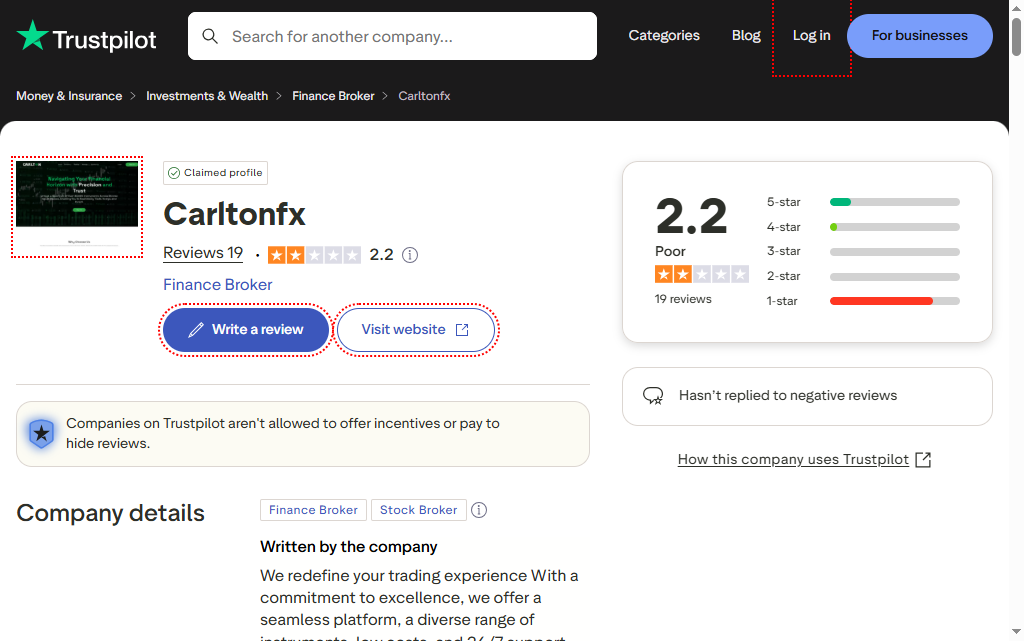Open the Categories menu
Image resolution: width=1024 pixels, height=641 pixels.
point(664,35)
